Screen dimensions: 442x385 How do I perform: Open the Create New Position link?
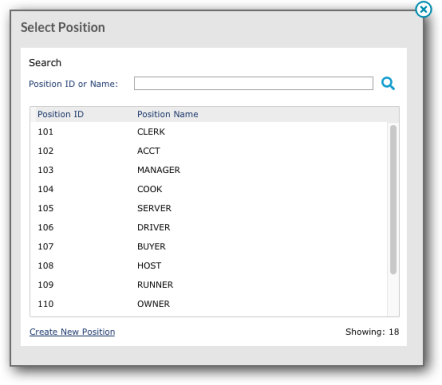point(72,332)
